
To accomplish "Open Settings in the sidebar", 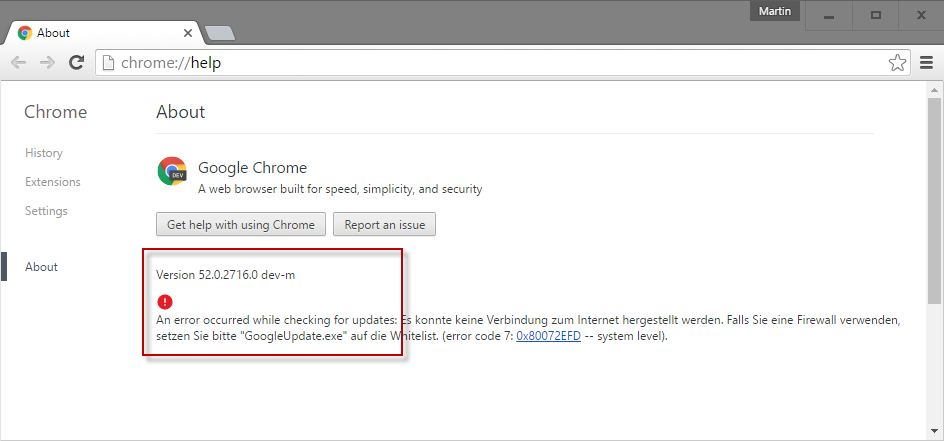I will click(46, 211).
